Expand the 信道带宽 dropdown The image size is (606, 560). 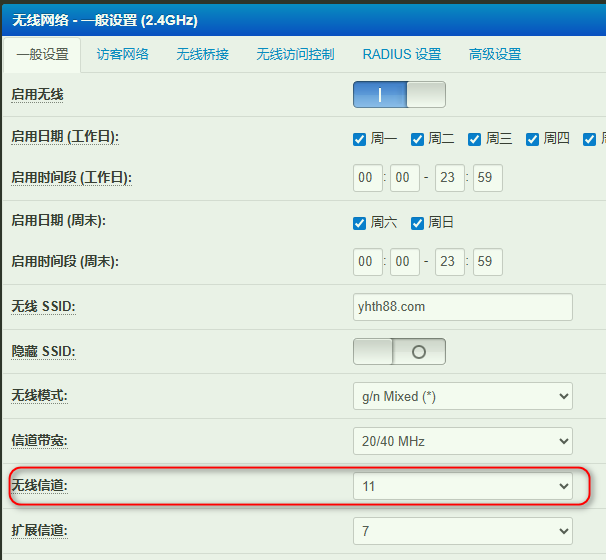pos(462,441)
